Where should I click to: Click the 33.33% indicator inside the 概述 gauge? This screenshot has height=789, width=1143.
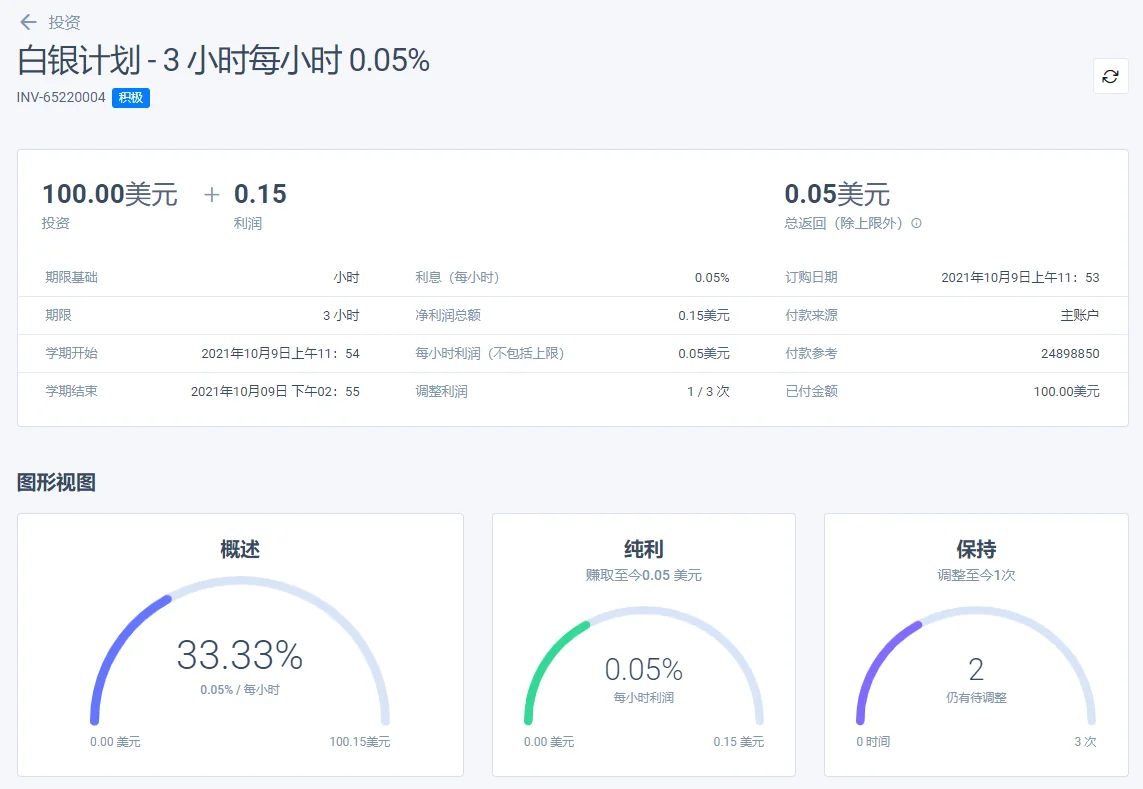(241, 658)
